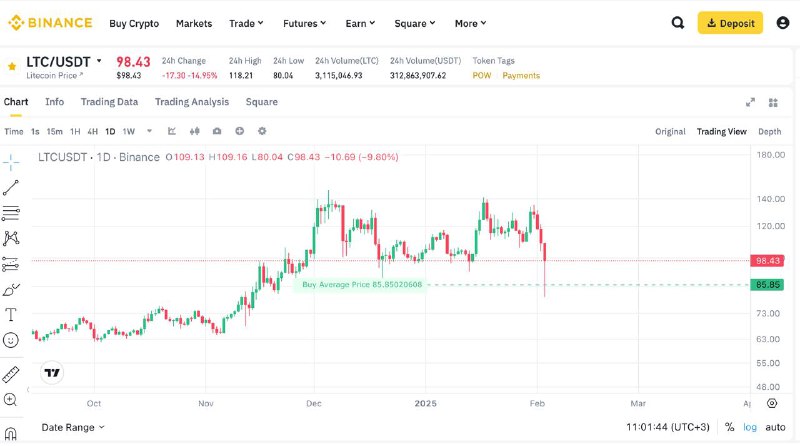Open the emoji icons tool

(11, 340)
